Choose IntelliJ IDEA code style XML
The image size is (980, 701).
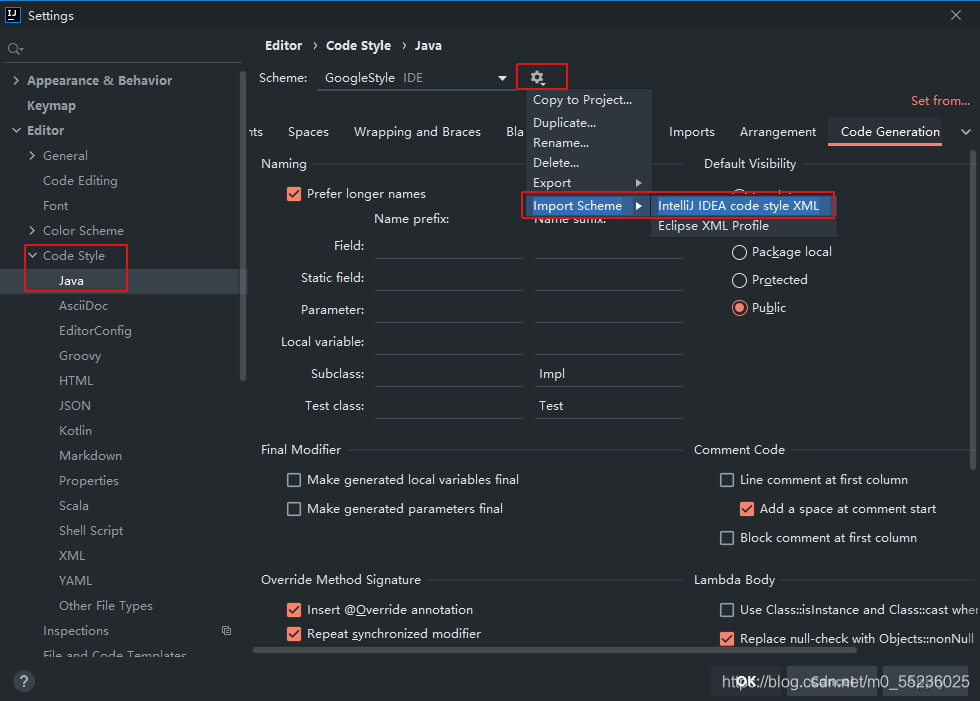coord(741,205)
